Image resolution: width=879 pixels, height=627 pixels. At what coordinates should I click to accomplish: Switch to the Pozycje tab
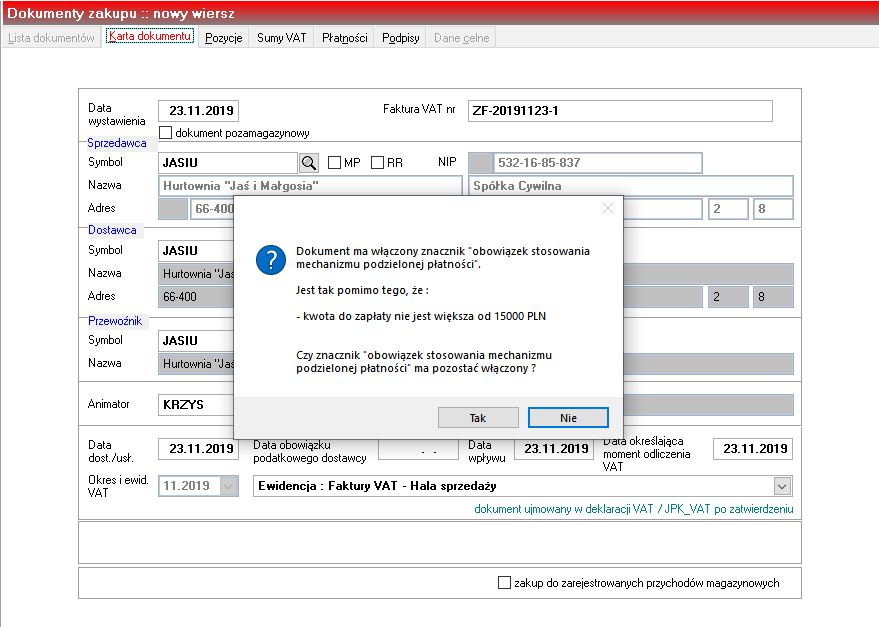tap(224, 38)
